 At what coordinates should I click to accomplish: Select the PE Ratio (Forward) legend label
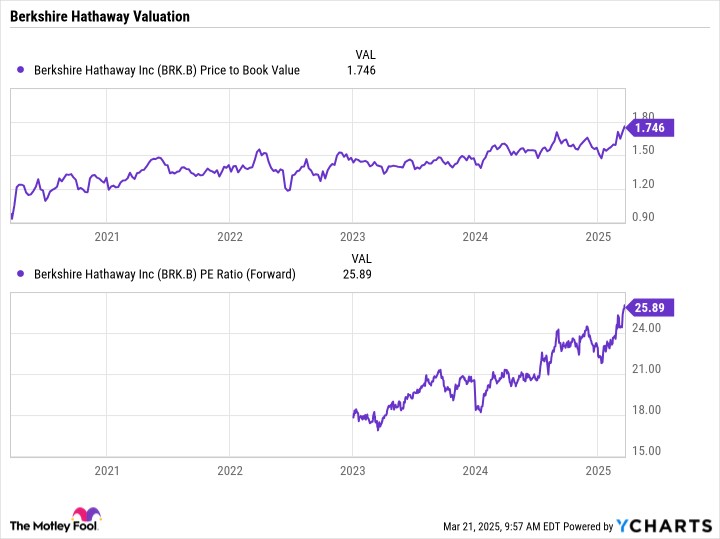click(x=165, y=274)
